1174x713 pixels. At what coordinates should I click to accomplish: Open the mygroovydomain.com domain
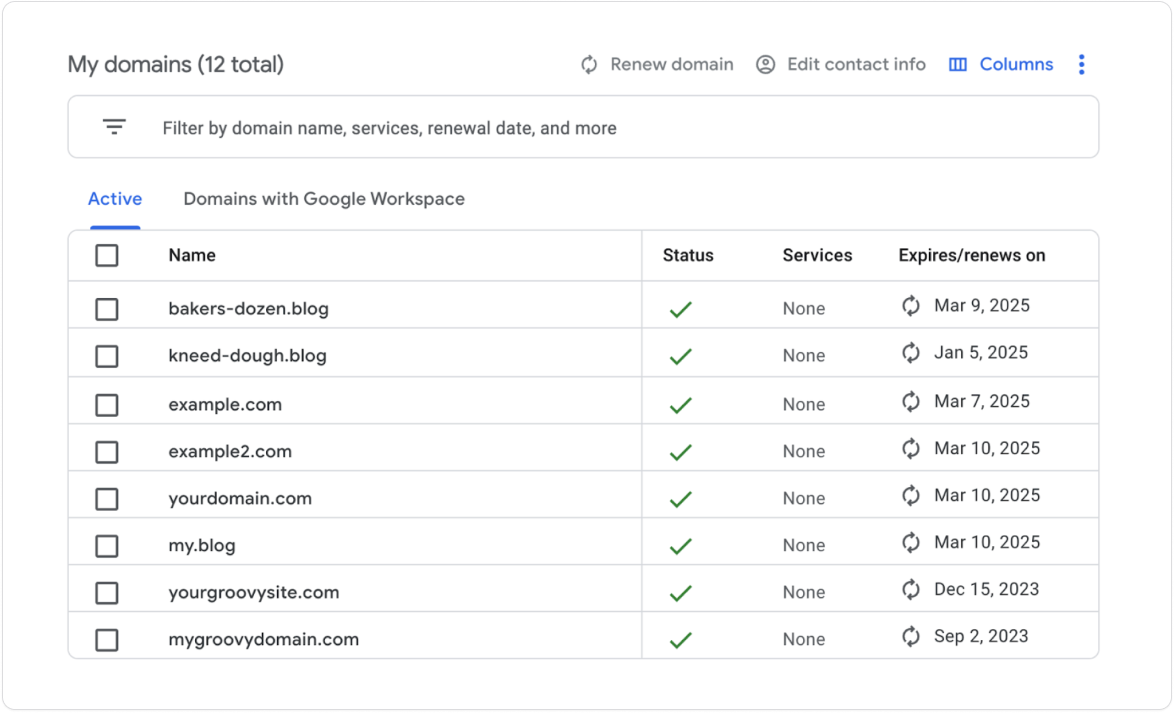point(264,640)
